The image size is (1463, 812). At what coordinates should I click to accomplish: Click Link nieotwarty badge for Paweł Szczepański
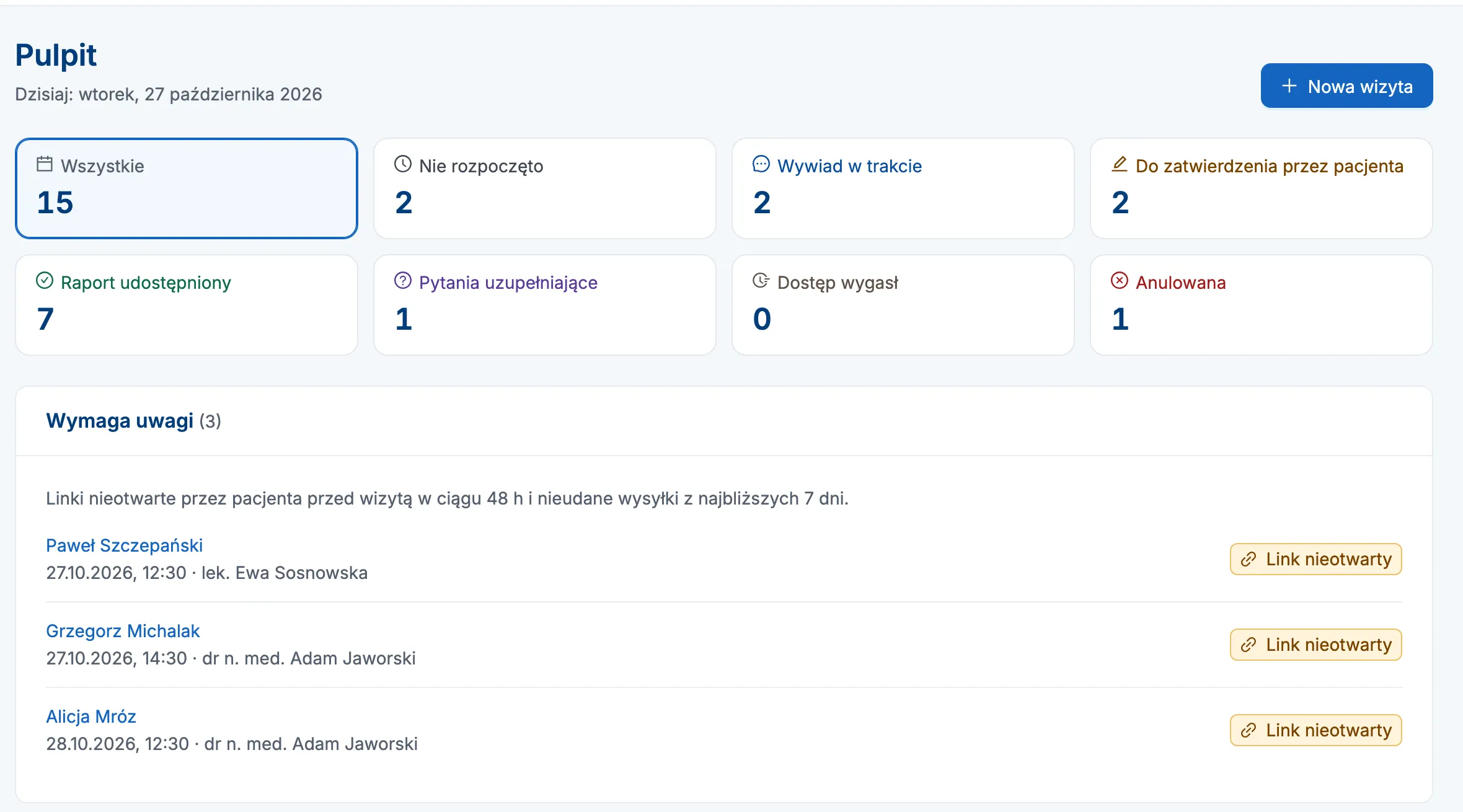pos(1316,559)
